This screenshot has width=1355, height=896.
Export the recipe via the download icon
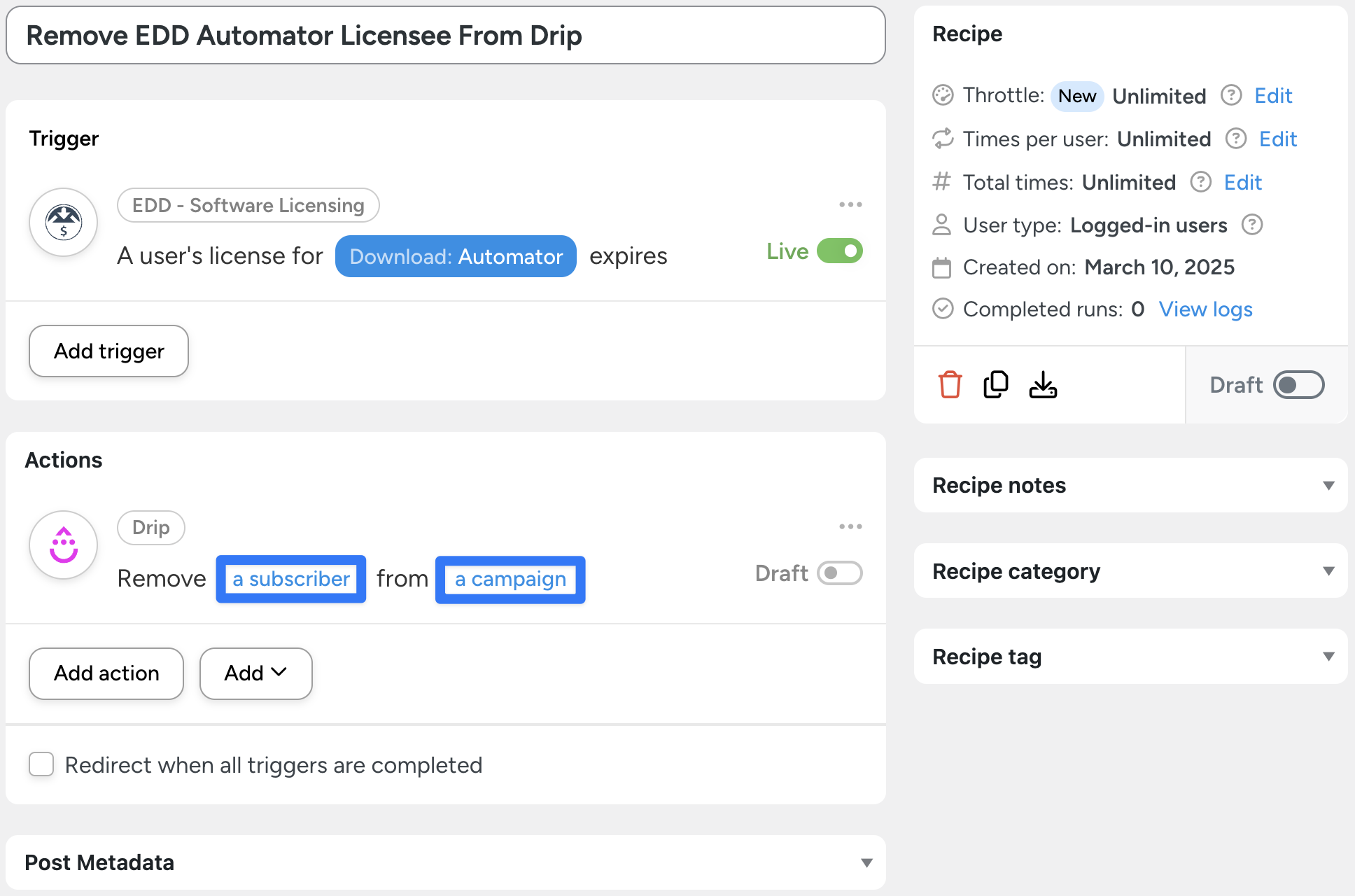tap(1043, 384)
